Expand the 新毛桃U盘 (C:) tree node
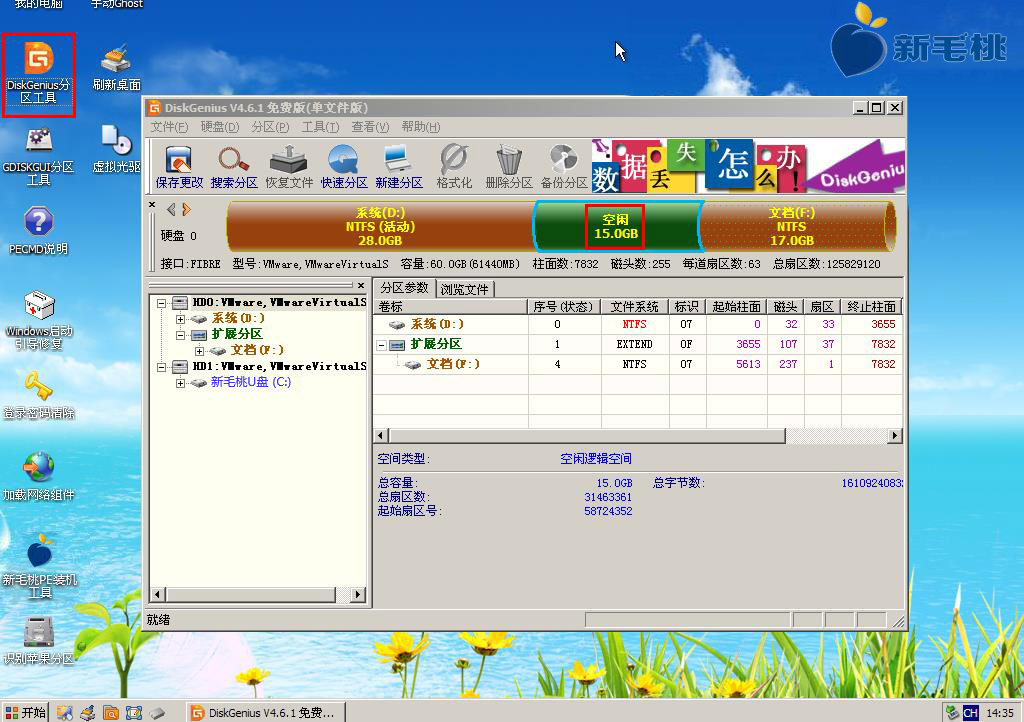Image resolution: width=1024 pixels, height=722 pixels. coord(180,383)
